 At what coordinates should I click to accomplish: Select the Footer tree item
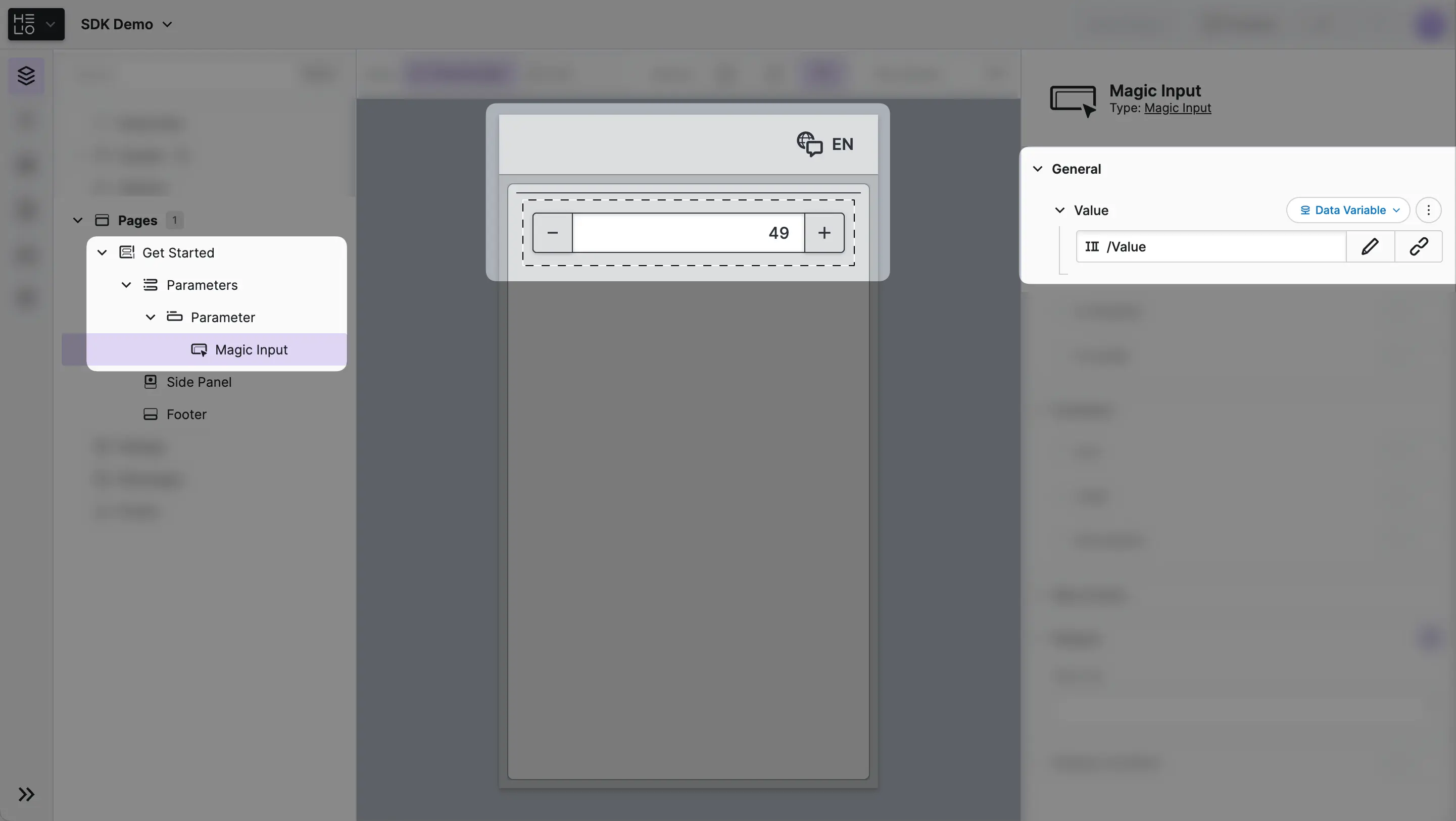186,414
